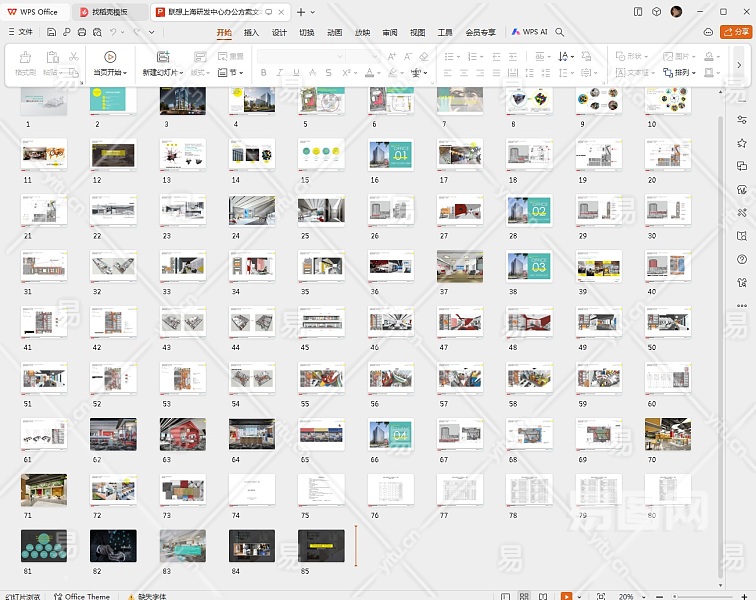
Task: Open the help icon in right sidebar
Action: coord(741,259)
